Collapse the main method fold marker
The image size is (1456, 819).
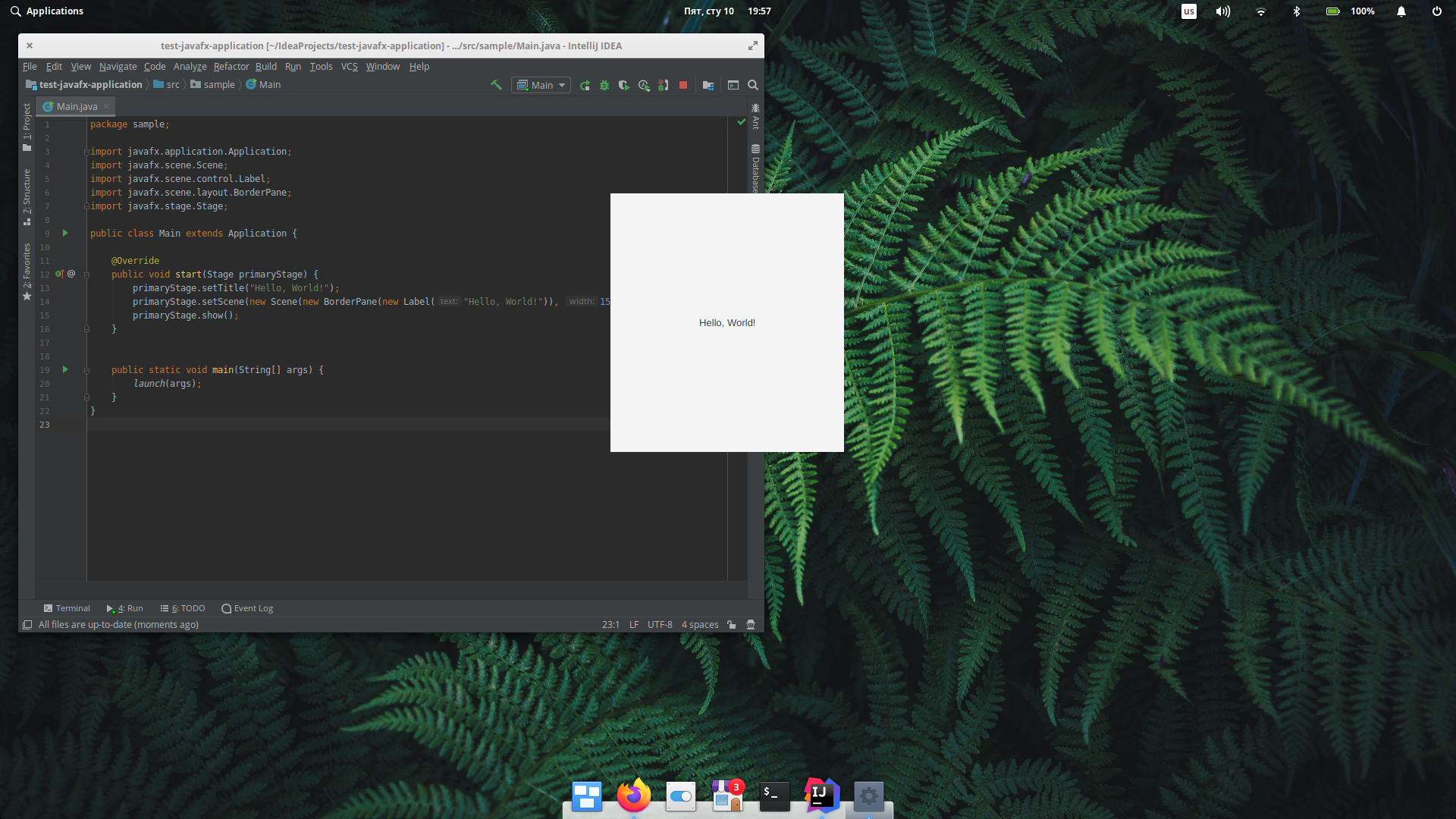coord(86,370)
